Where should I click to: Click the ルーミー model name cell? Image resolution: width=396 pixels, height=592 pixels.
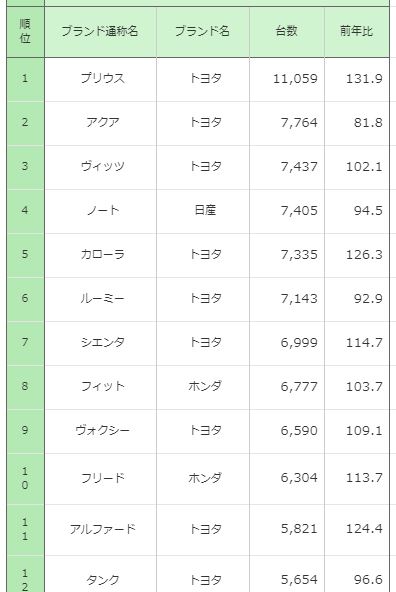pyautogui.click(x=100, y=299)
